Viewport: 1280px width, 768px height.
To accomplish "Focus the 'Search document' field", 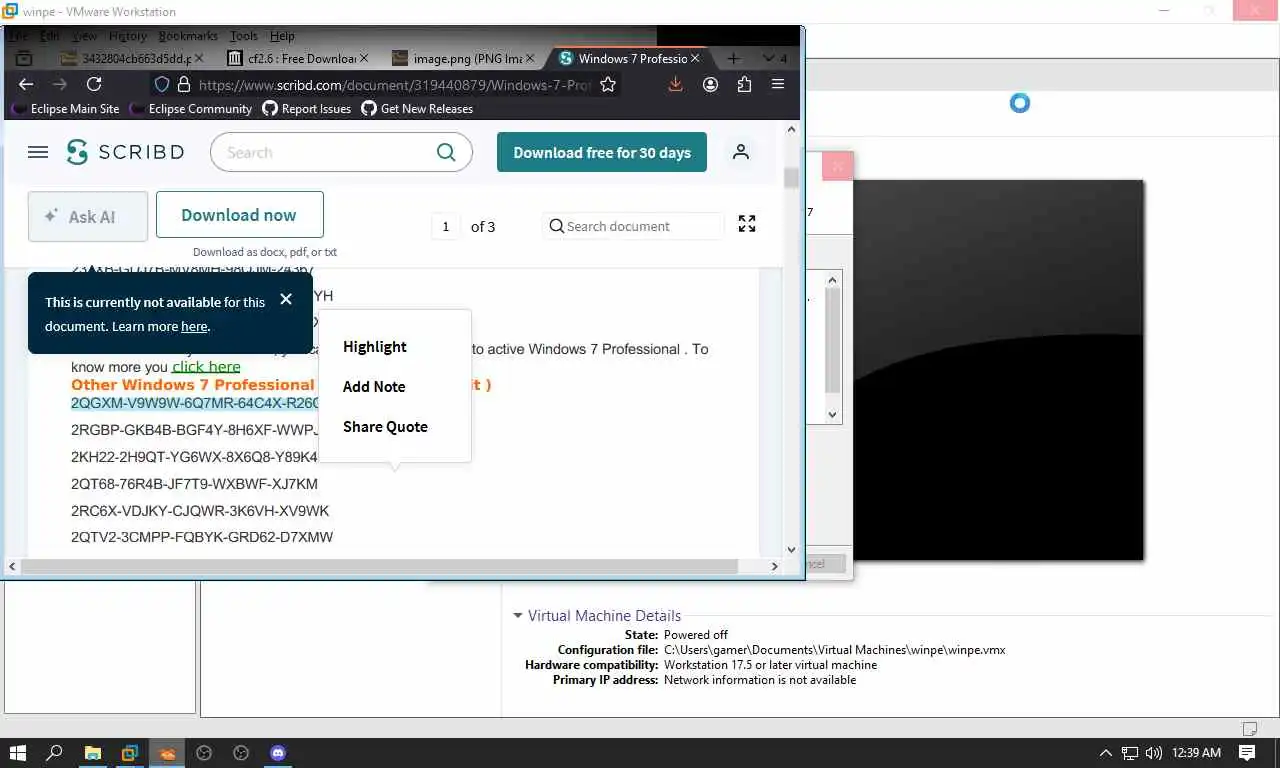I will [x=633, y=226].
